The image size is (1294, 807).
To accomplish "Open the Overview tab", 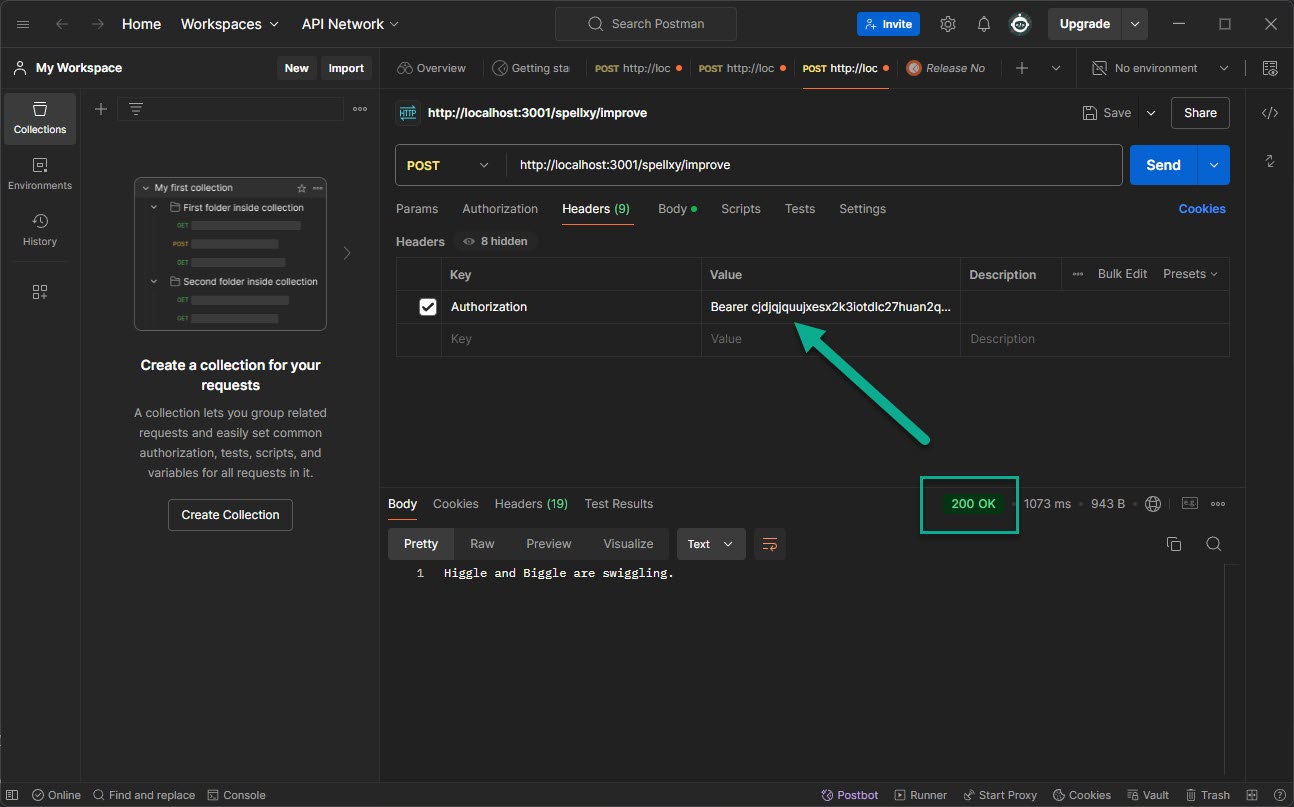I will (x=432, y=68).
